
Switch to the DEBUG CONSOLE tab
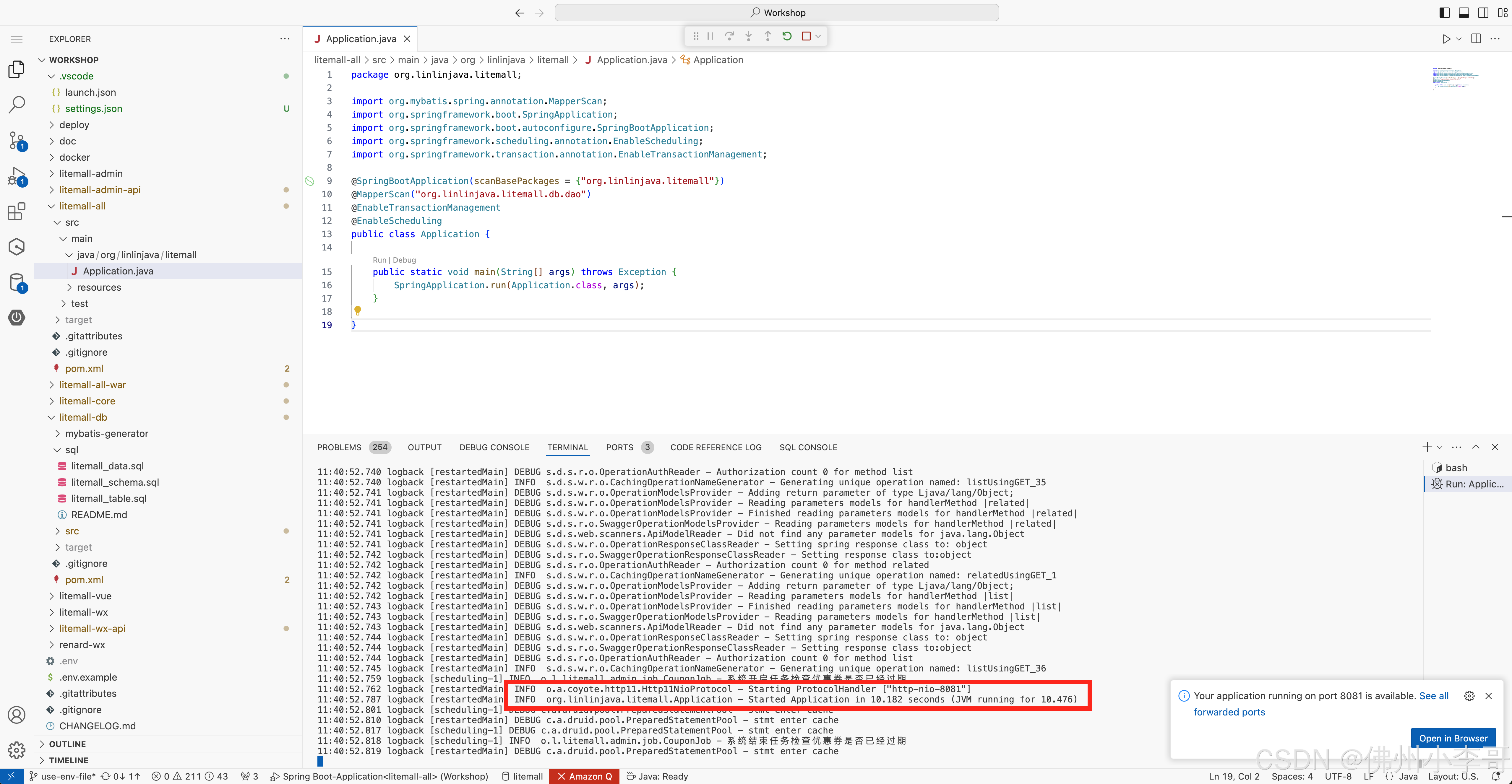tap(494, 447)
